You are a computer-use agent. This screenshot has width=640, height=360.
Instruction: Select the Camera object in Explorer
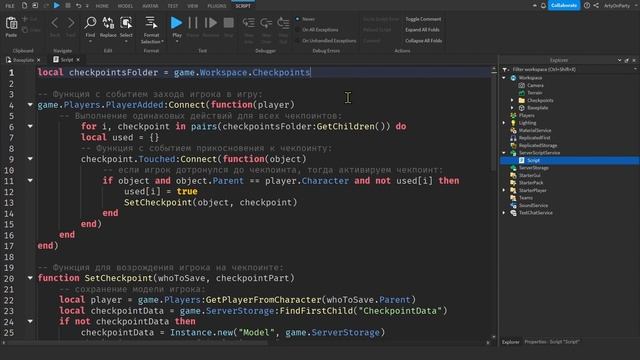coord(535,85)
